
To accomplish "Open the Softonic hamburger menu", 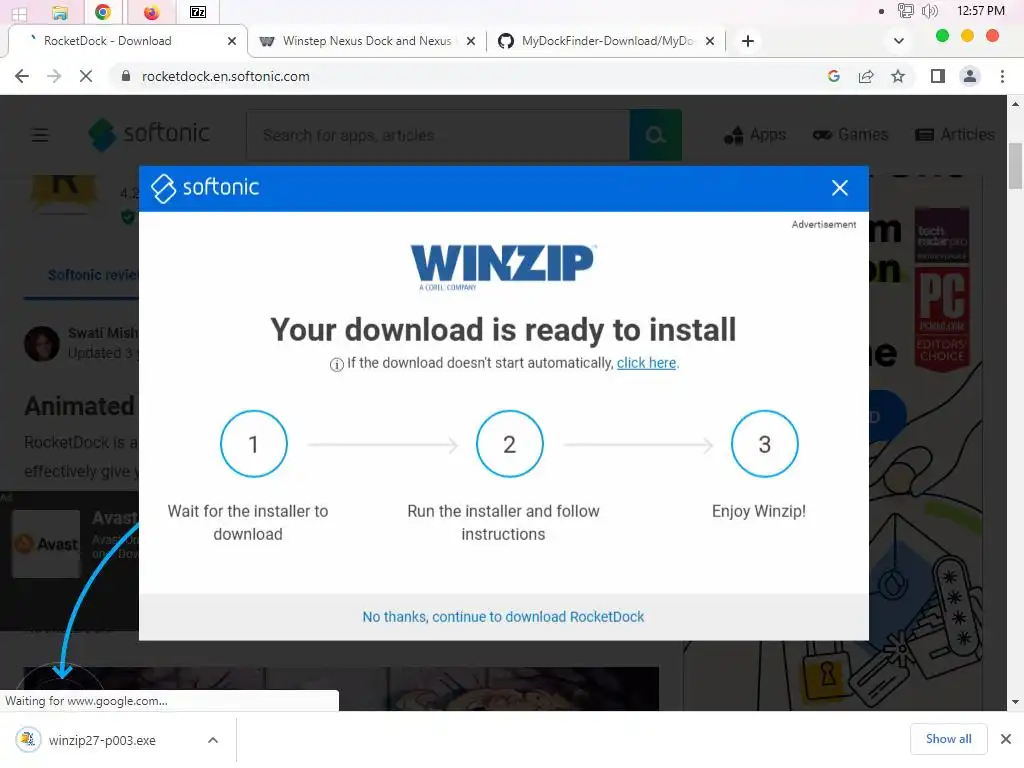I will coord(40,135).
